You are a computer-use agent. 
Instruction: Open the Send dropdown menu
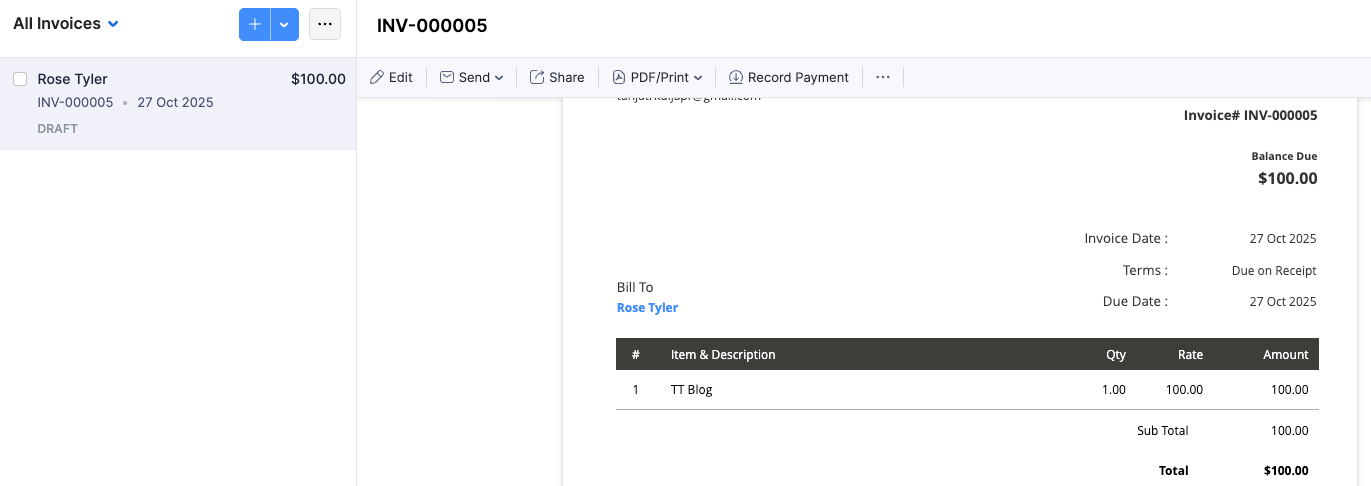pyautogui.click(x=472, y=77)
